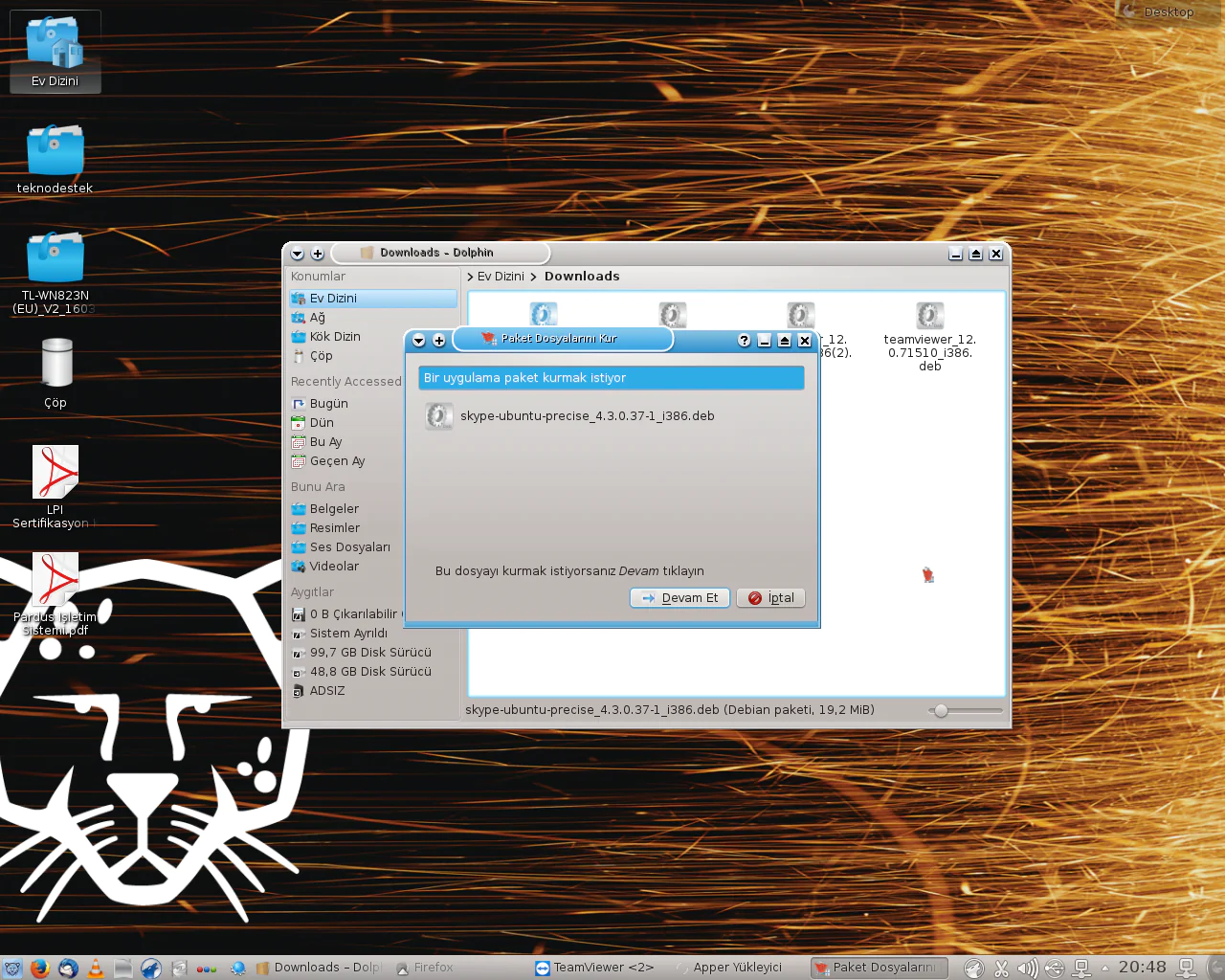The width and height of the screenshot is (1225, 980).
Task: Click the wolf tray icon beside the scissors
Action: pos(973,969)
